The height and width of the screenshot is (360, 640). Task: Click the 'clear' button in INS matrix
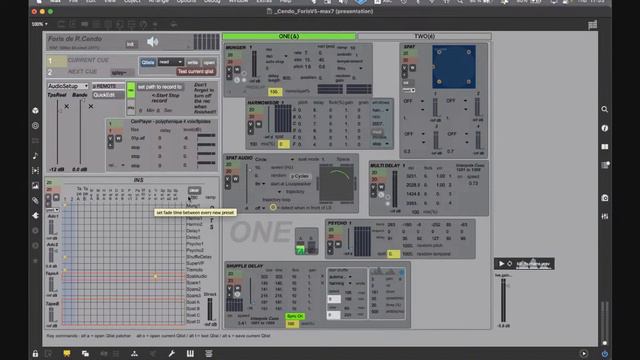click(x=194, y=190)
